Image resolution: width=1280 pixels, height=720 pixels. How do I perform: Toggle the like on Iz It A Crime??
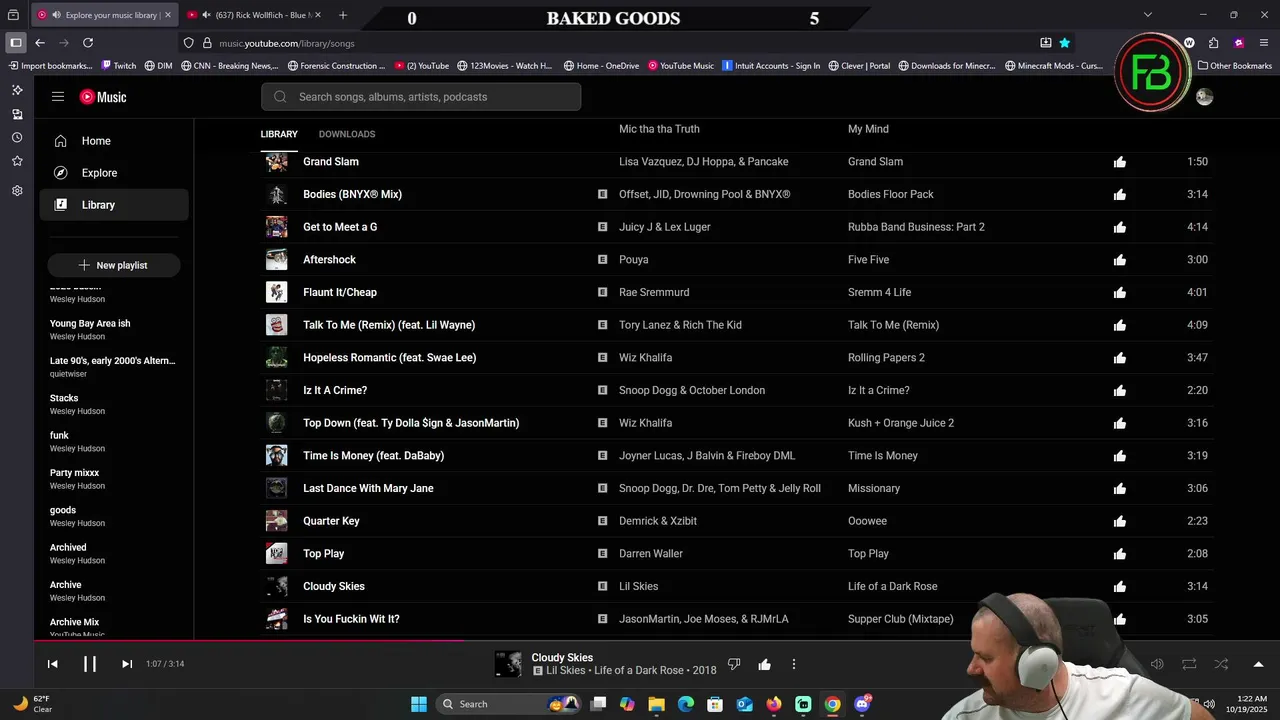(1120, 390)
